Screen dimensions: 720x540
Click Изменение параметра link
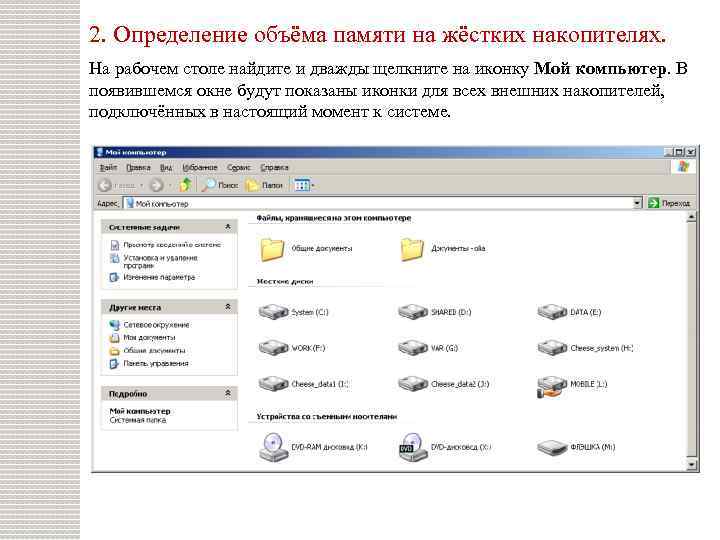(159, 277)
